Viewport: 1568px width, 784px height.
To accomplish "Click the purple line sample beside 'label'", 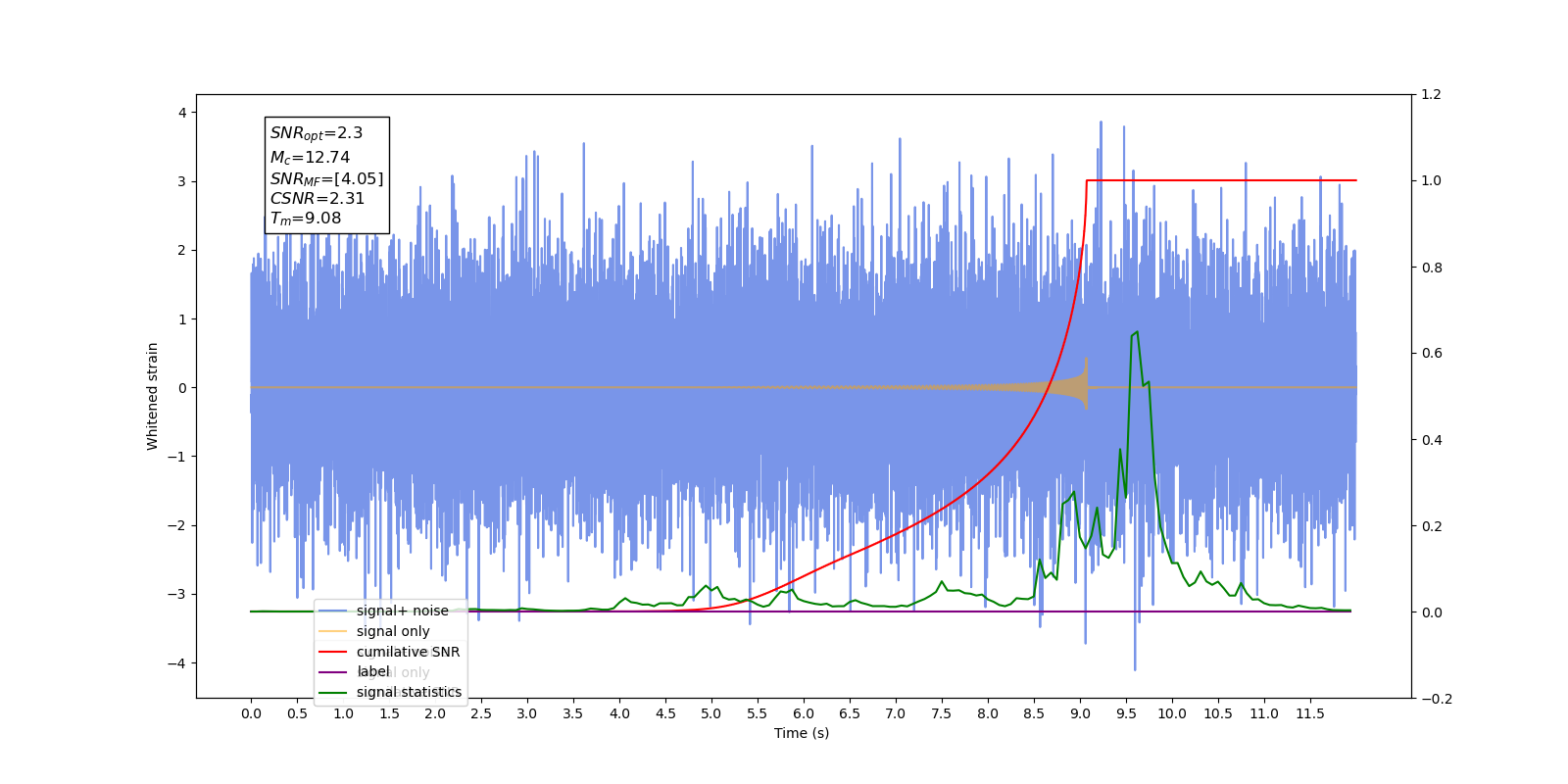I will pyautogui.click(x=333, y=672).
